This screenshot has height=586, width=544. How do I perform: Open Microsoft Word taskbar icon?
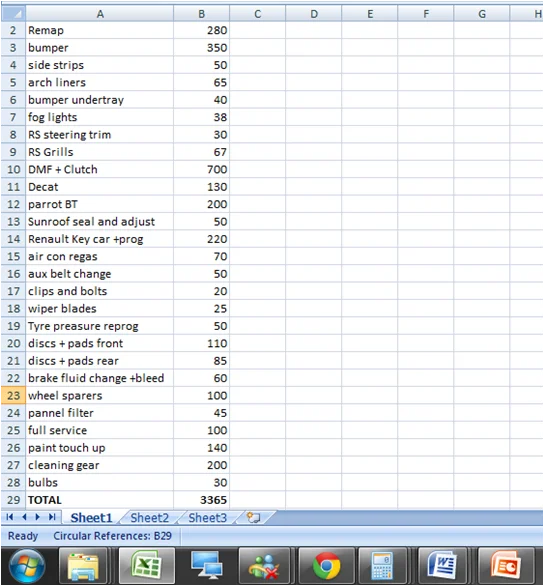coord(442,566)
